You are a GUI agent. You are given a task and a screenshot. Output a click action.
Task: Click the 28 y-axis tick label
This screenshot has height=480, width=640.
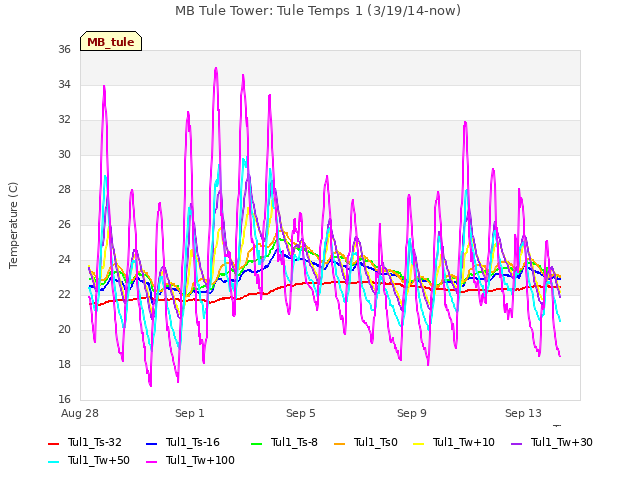tap(64, 189)
